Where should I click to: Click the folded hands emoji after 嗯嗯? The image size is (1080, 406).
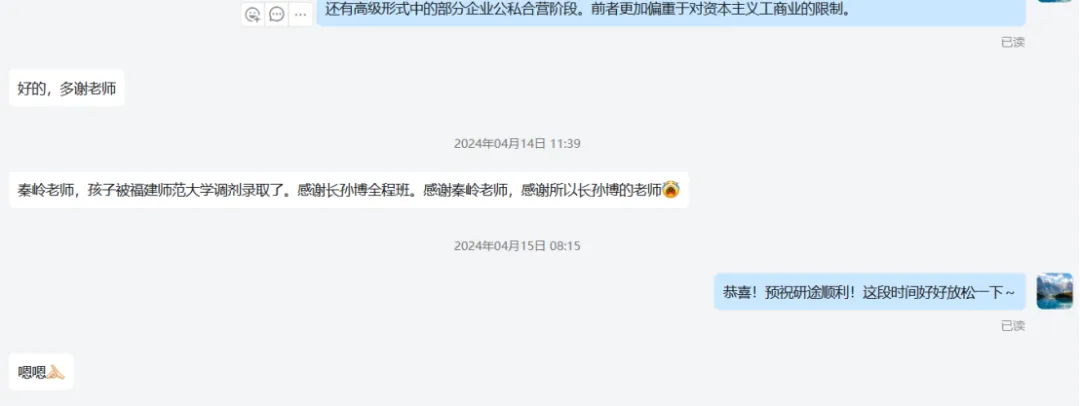[x=56, y=372]
